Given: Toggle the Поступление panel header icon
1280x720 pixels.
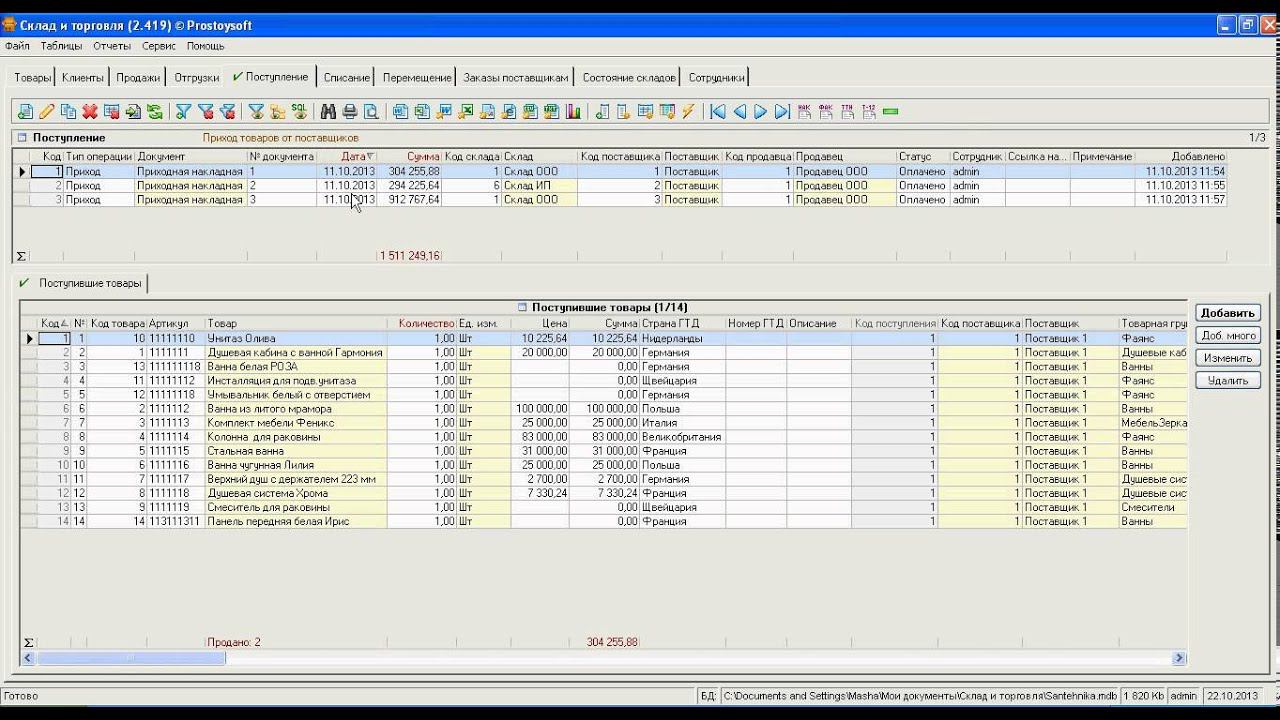Looking at the screenshot, I should pos(22,137).
